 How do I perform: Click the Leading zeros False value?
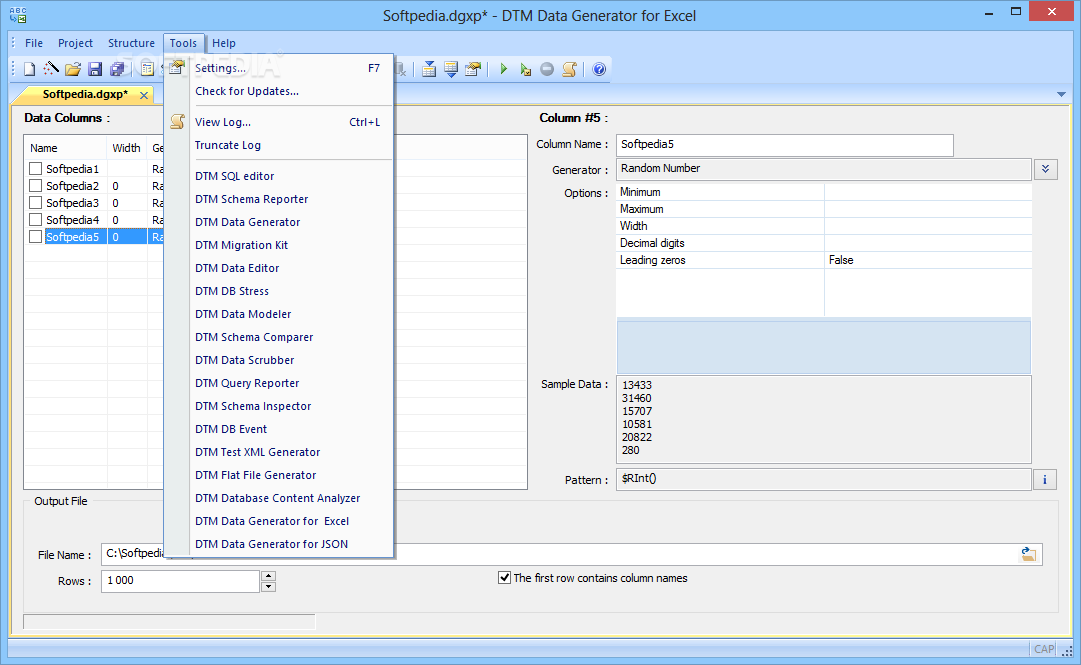[x=928, y=260]
